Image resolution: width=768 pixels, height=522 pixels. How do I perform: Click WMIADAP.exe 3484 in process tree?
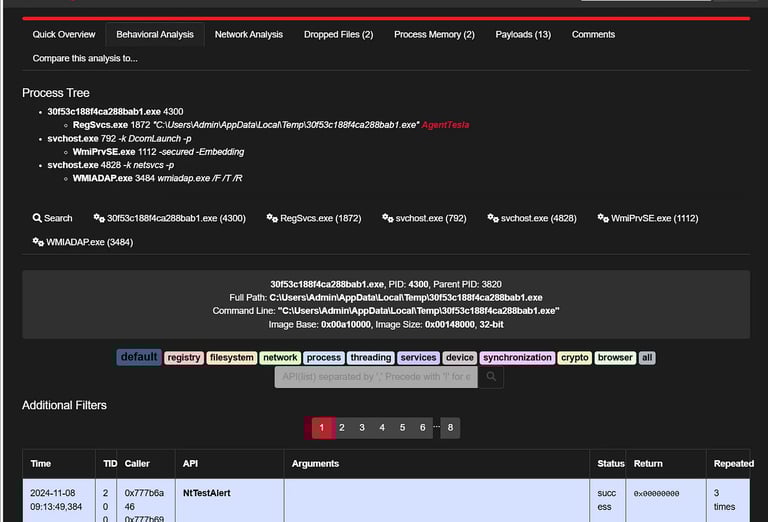coord(114,178)
